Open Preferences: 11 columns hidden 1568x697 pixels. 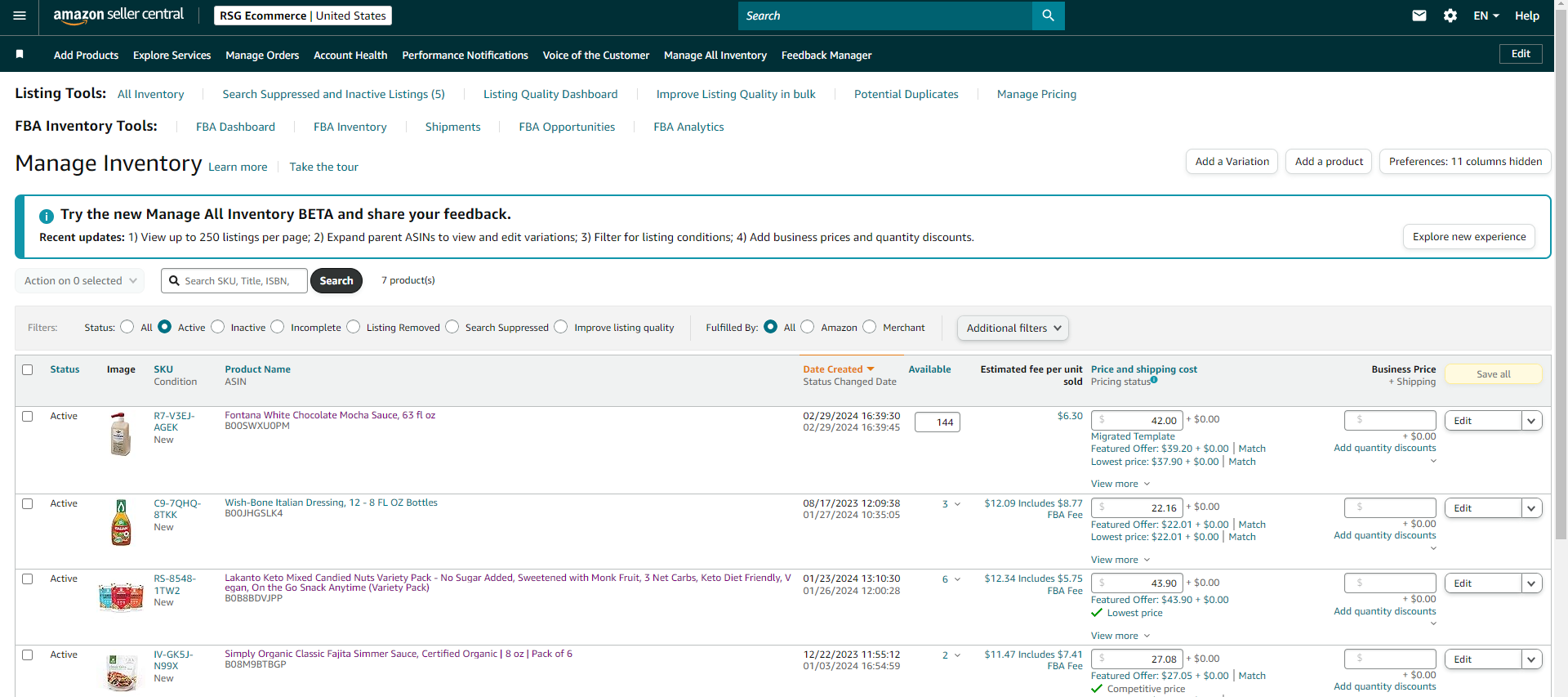coord(1465,161)
